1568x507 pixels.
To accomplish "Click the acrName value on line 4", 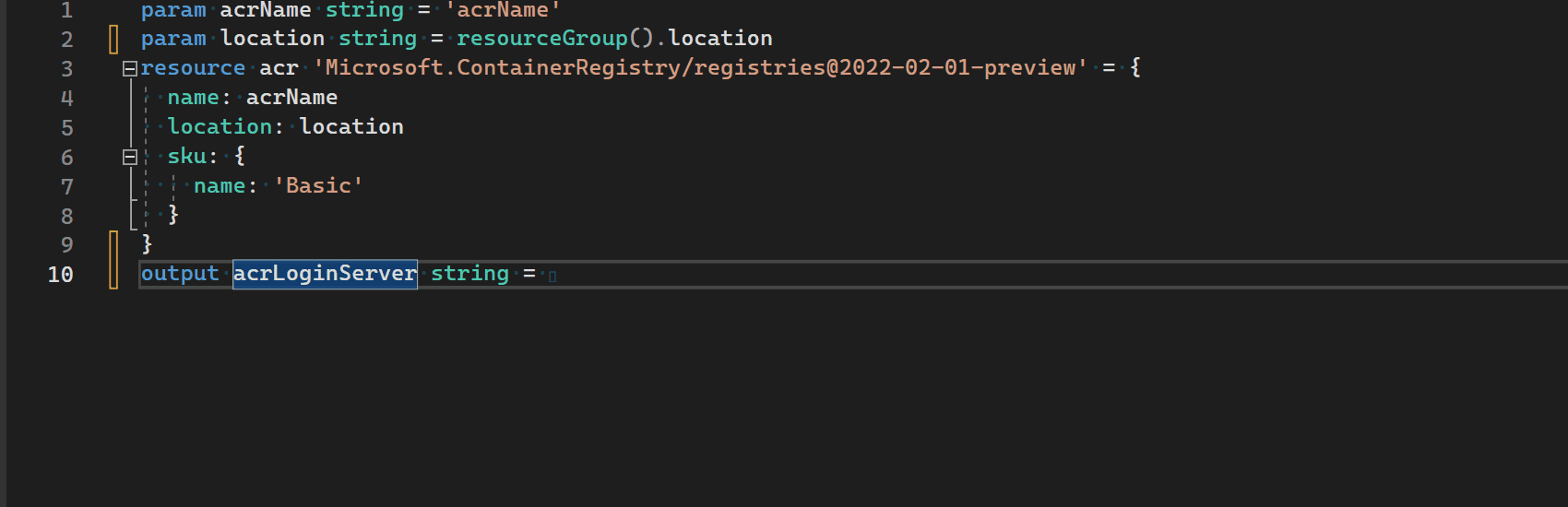I will click(291, 98).
